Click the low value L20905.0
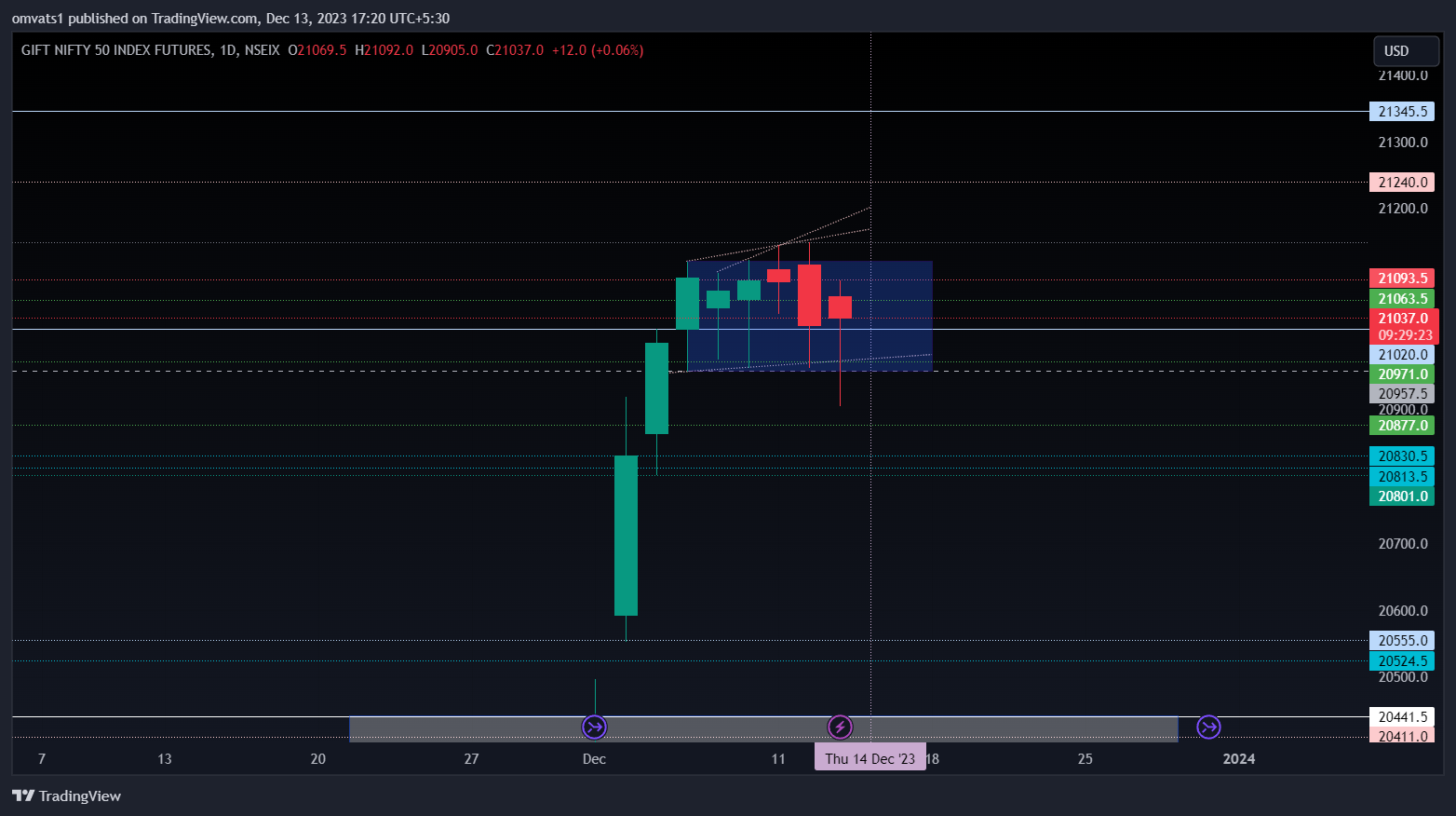Screen dimensions: 1456x816 click(450, 50)
